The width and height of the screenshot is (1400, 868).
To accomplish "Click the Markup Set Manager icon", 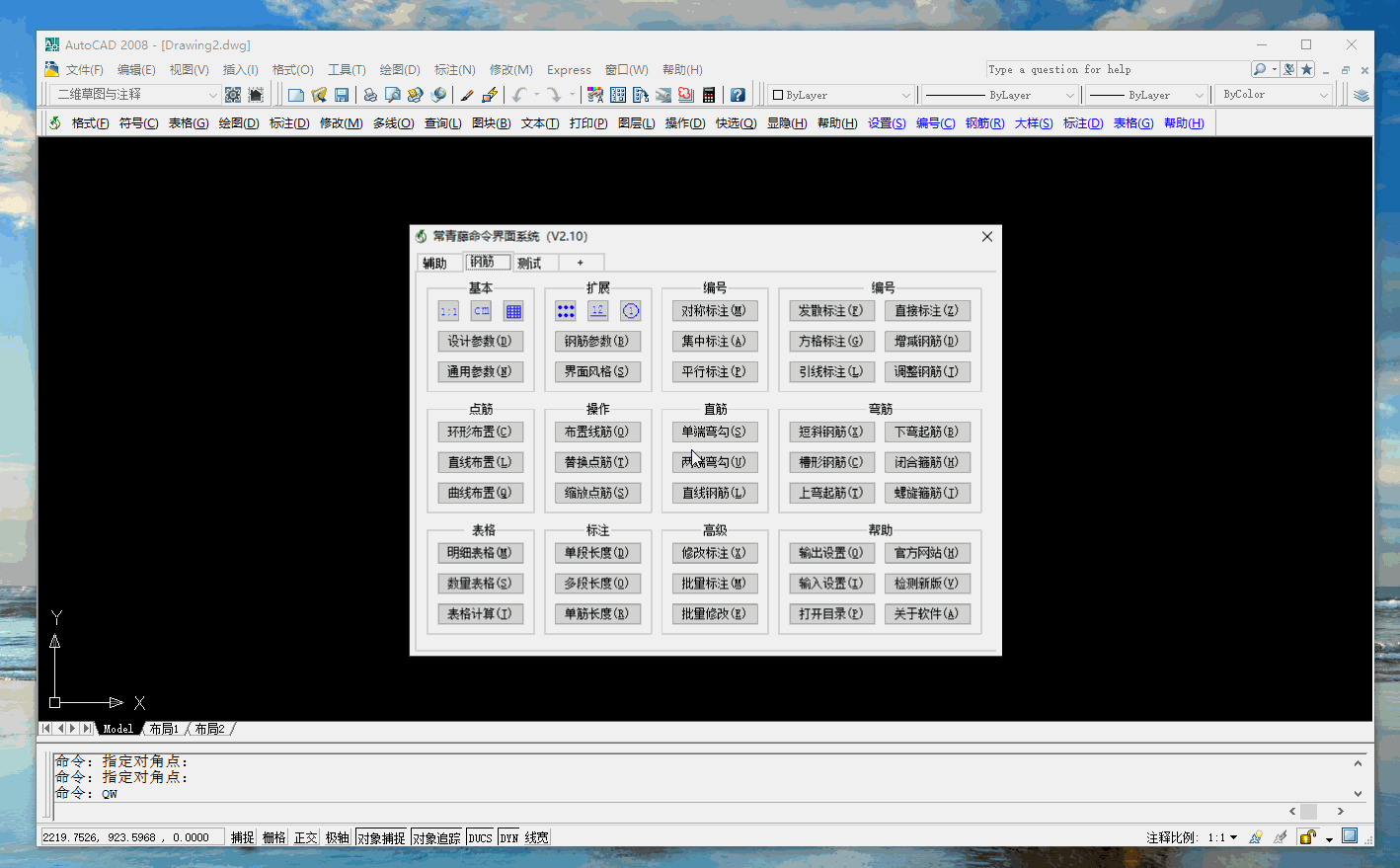I will [x=686, y=95].
